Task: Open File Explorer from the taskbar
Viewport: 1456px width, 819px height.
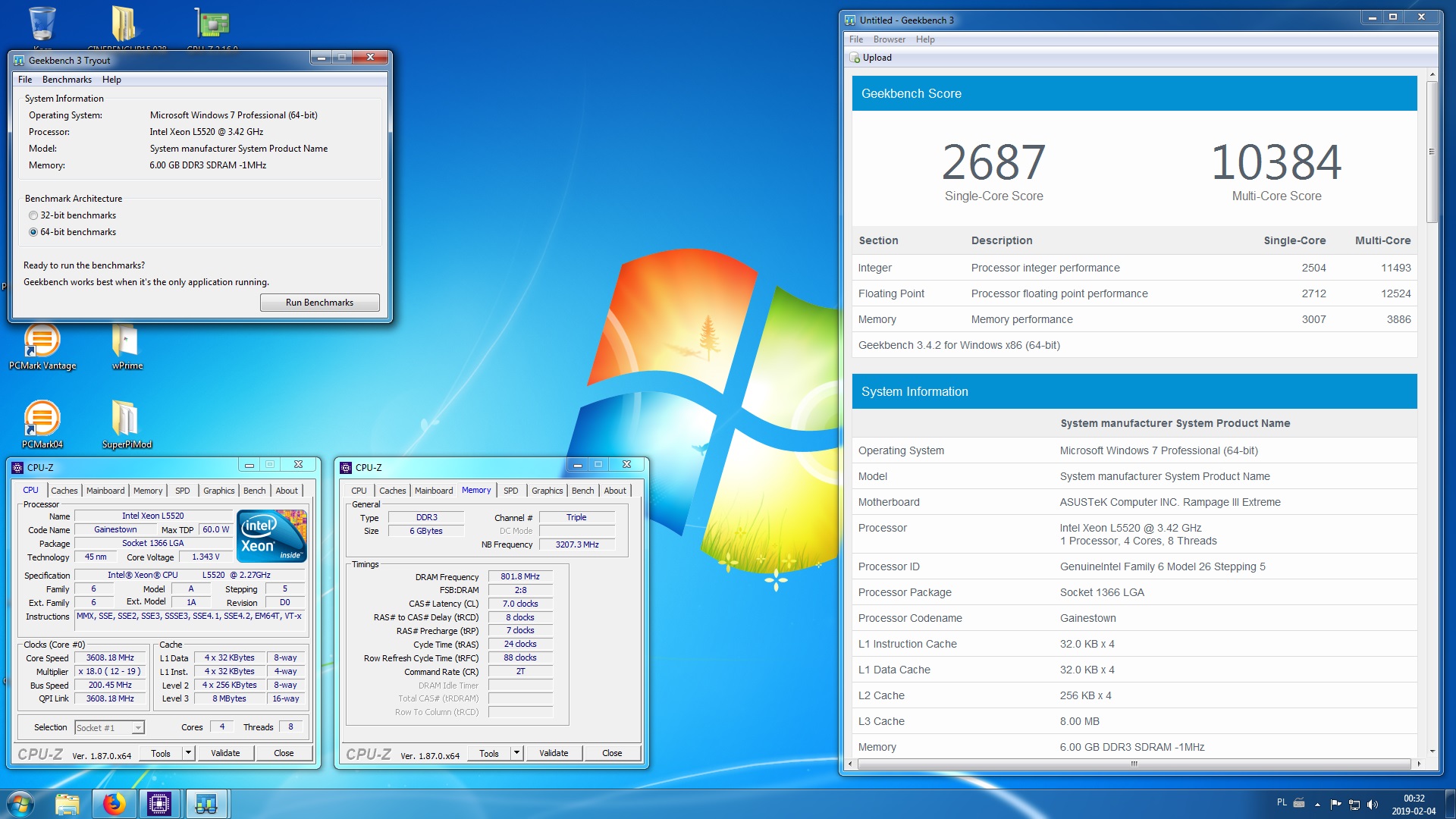Action: [67, 804]
